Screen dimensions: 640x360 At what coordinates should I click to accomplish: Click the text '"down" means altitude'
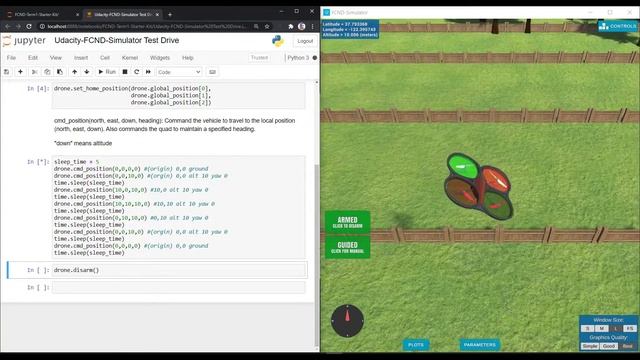click(x=83, y=143)
